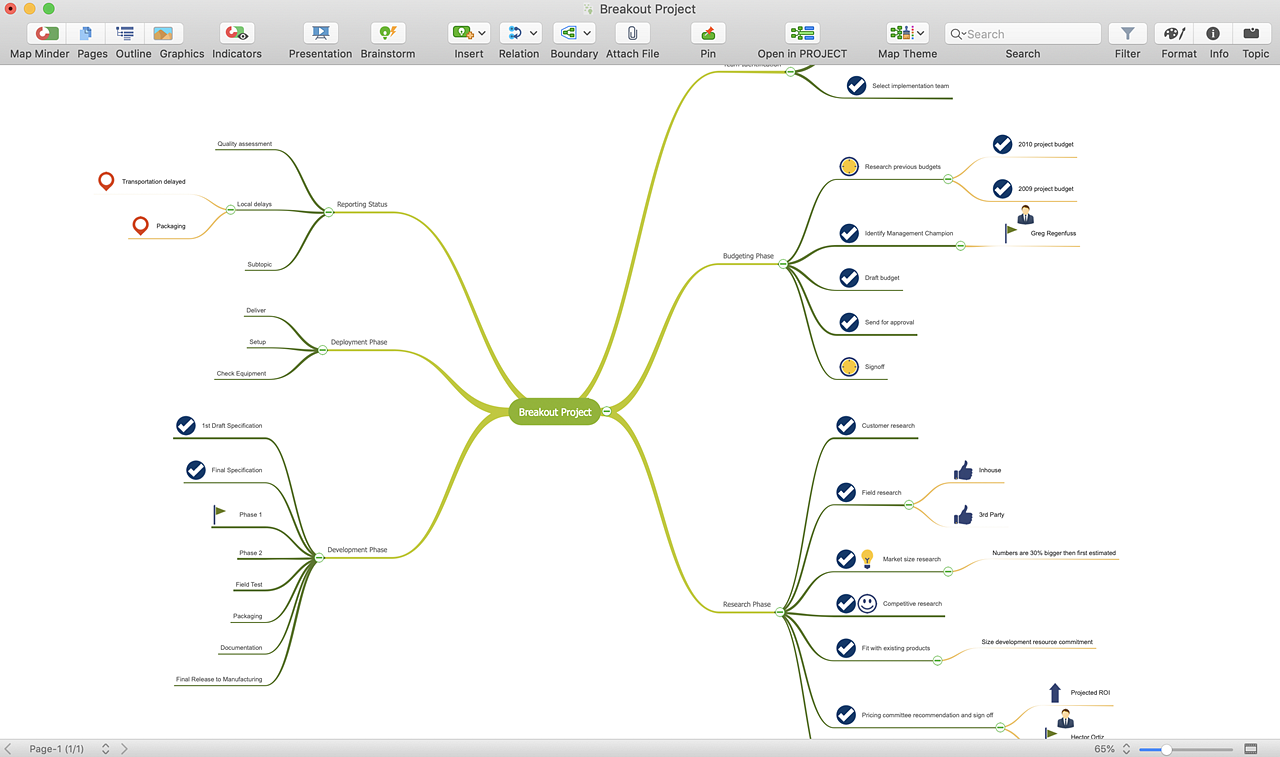The width and height of the screenshot is (1280, 757).
Task: Click the Pin toolbar icon
Action: pyautogui.click(x=708, y=33)
